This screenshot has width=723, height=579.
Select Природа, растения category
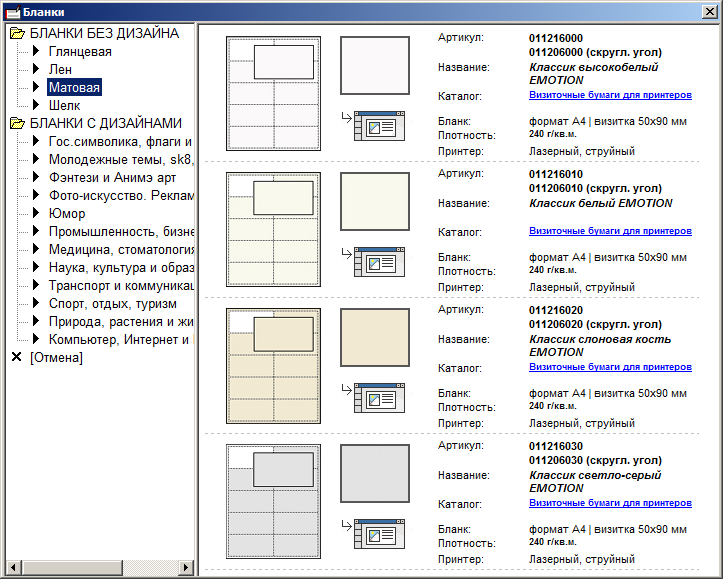click(x=121, y=322)
